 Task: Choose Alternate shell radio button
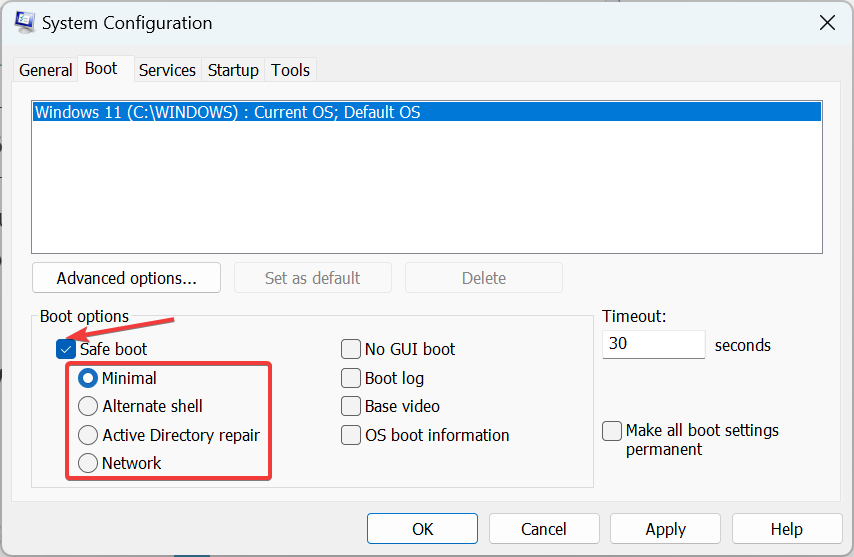(88, 406)
